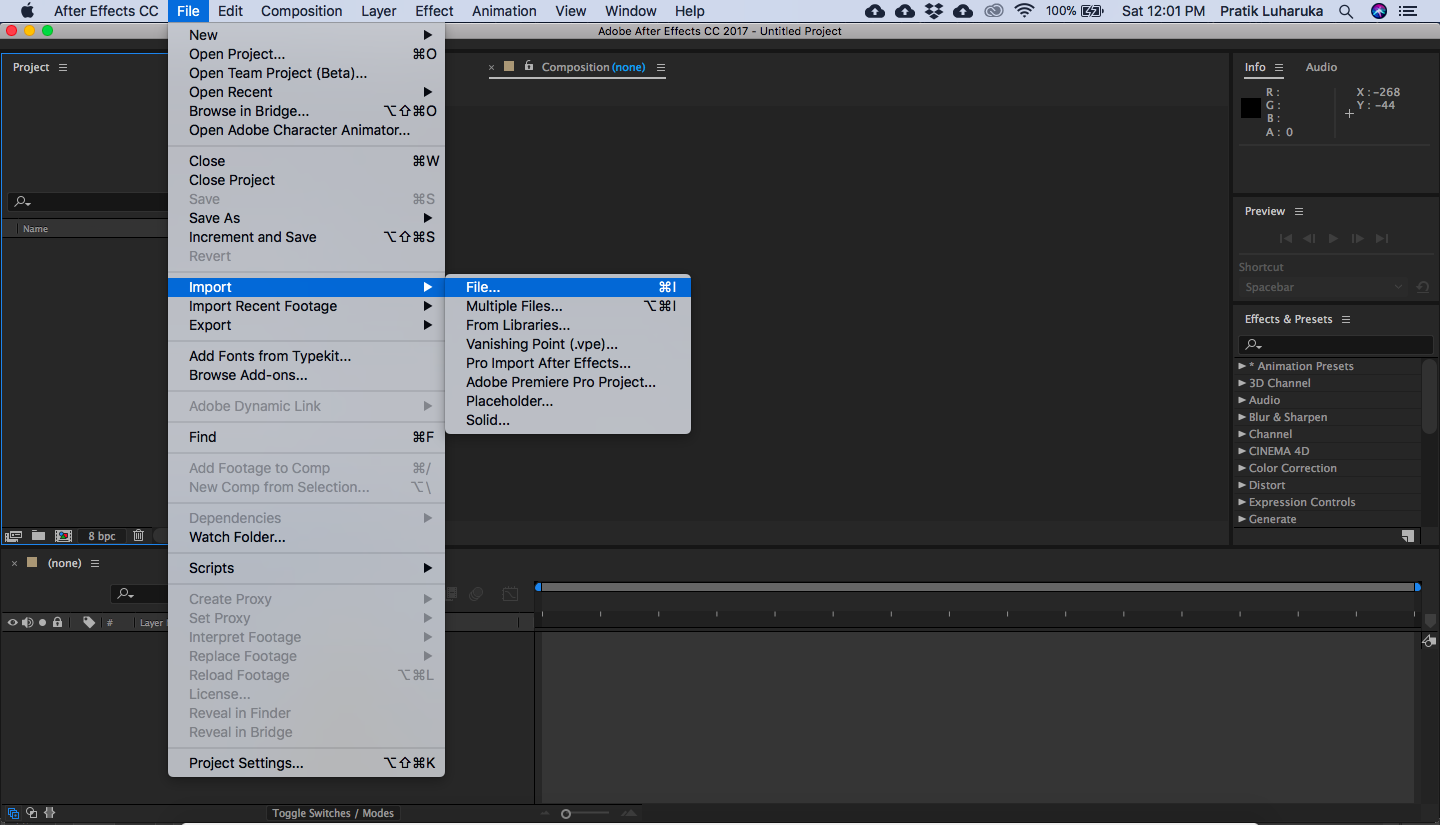This screenshot has width=1440, height=825.
Task: Click the solo dot column header in timeline
Action: pyautogui.click(x=42, y=622)
